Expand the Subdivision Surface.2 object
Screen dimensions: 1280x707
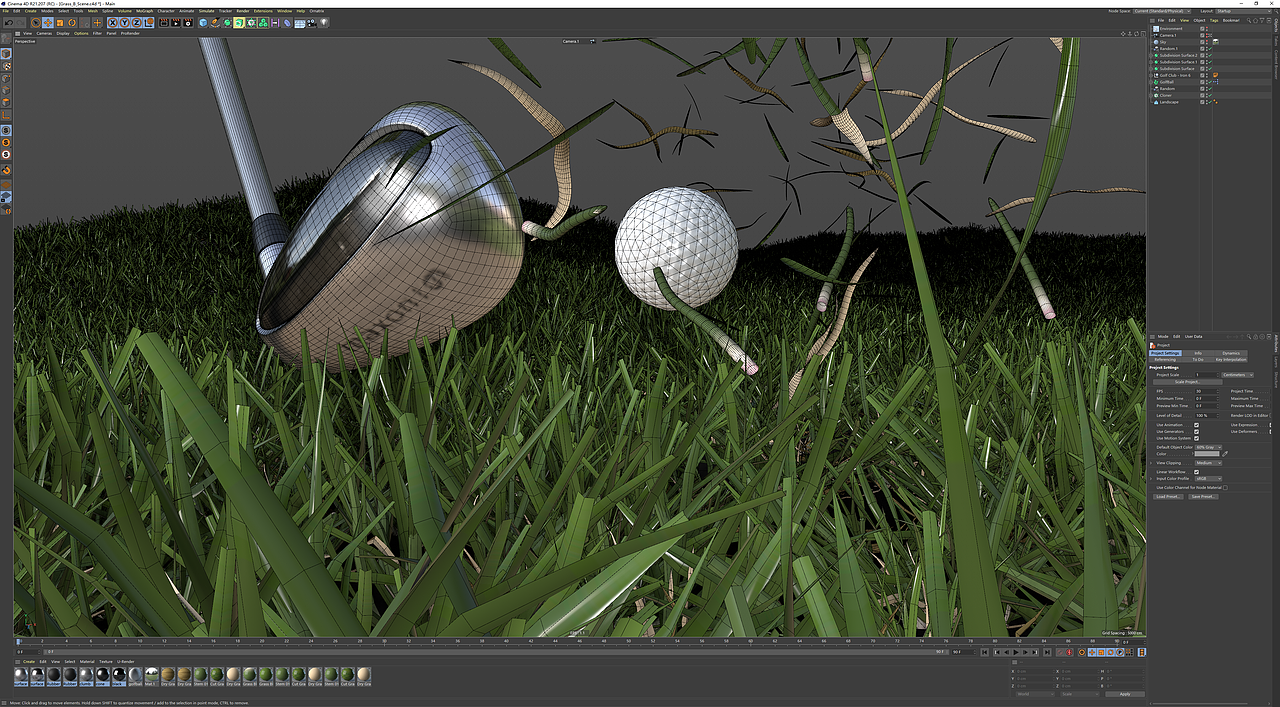[x=1151, y=55]
